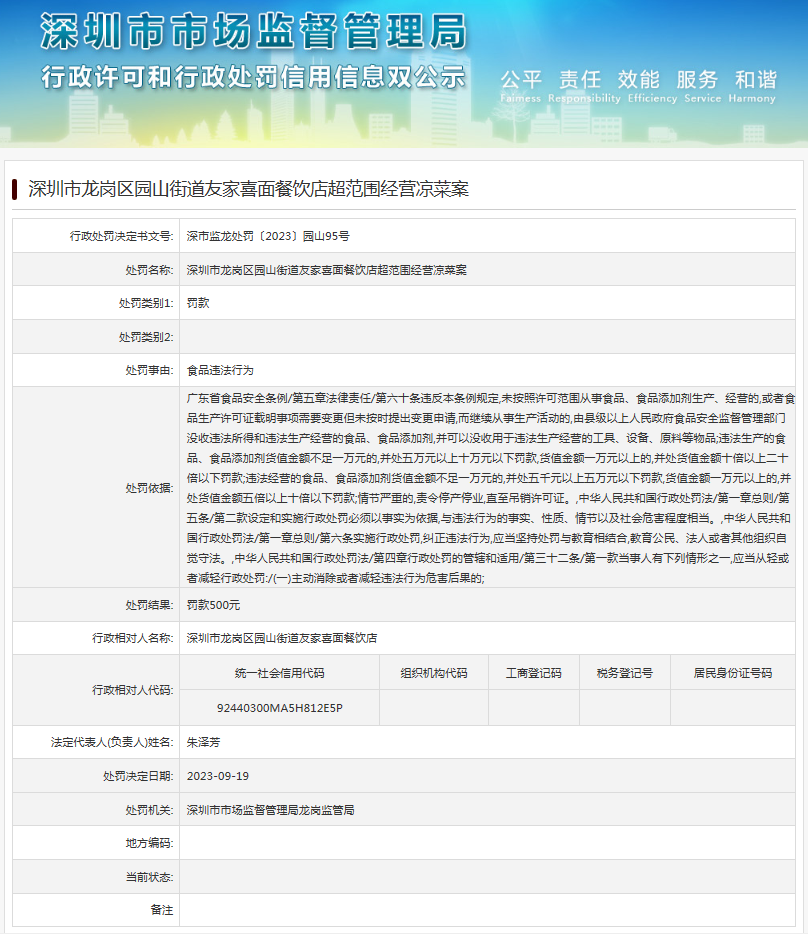808x935 pixels.
Task: Click the 处罚结果 label
Action: pos(149,605)
